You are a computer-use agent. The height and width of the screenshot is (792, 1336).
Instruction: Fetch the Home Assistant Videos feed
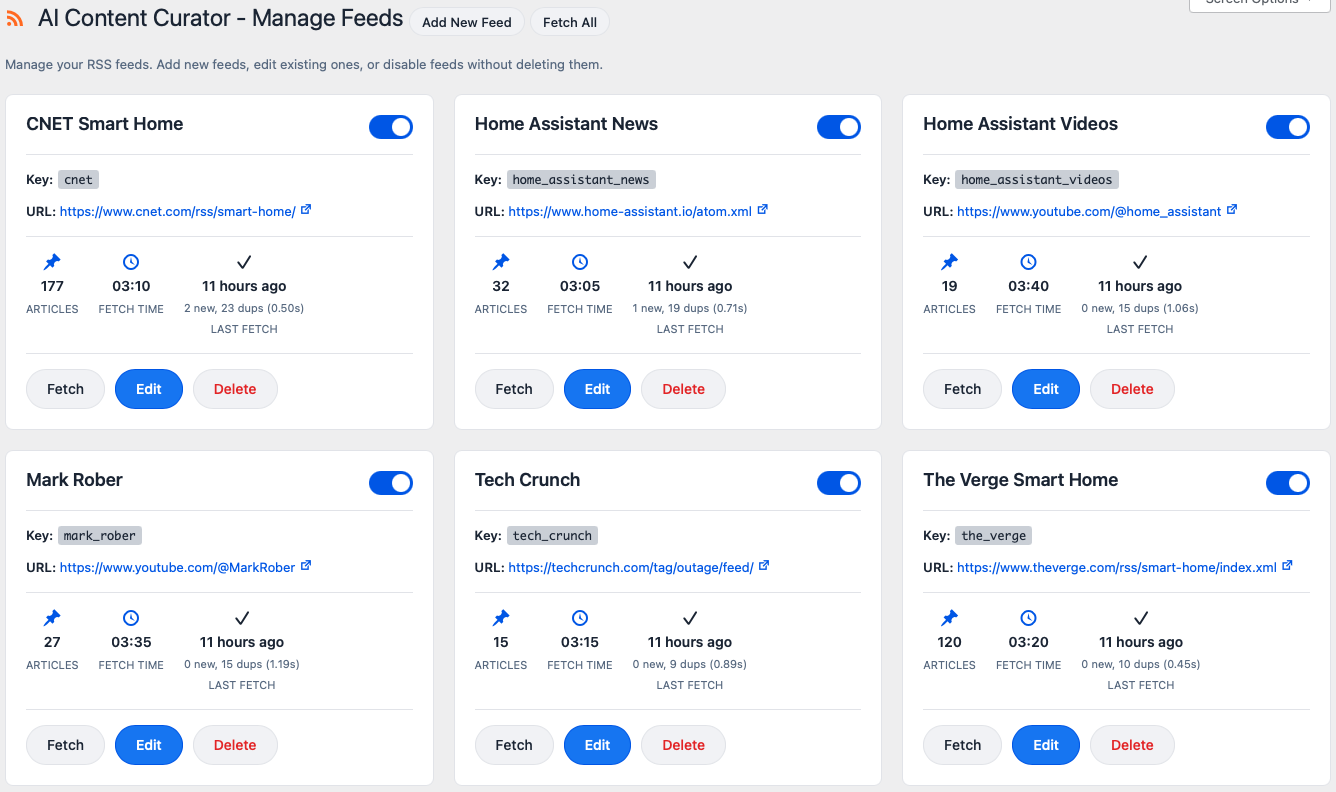[x=963, y=389]
